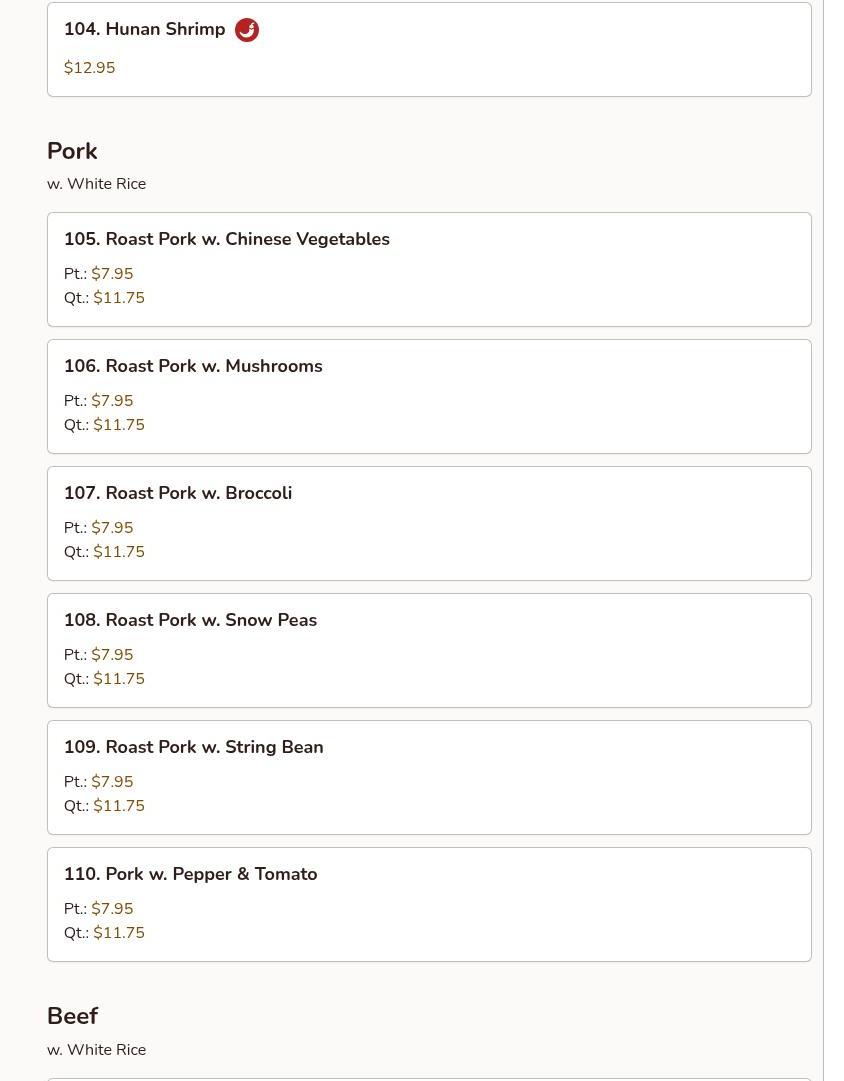Open the 104. Hunan Shrimp item
The height and width of the screenshot is (1081, 844).
click(x=145, y=30)
